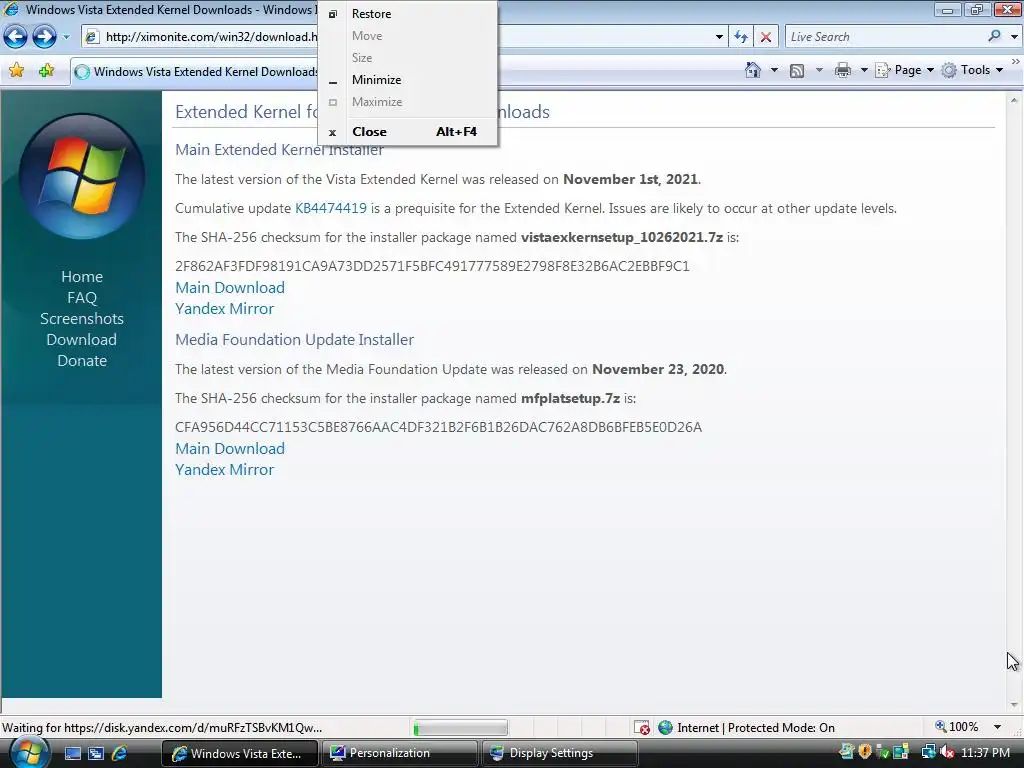This screenshot has height=768, width=1024.
Task: Click the RSS Feeds icon in toolbar
Action: pyautogui.click(x=797, y=71)
